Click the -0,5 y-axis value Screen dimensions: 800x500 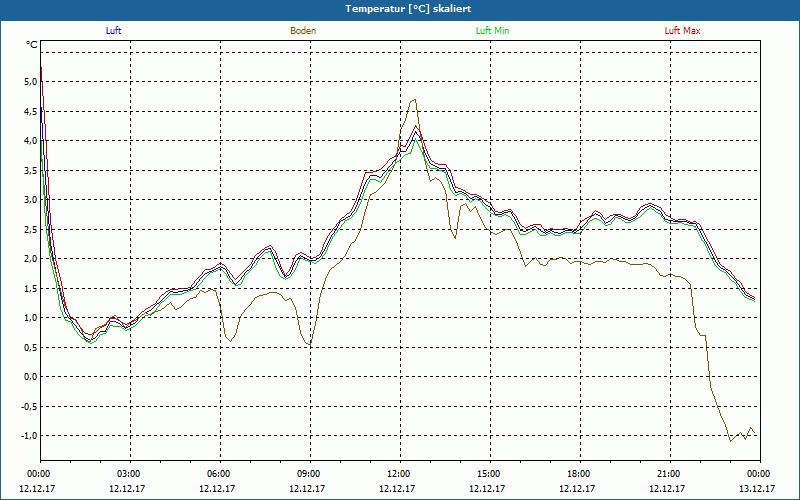pyautogui.click(x=30, y=406)
